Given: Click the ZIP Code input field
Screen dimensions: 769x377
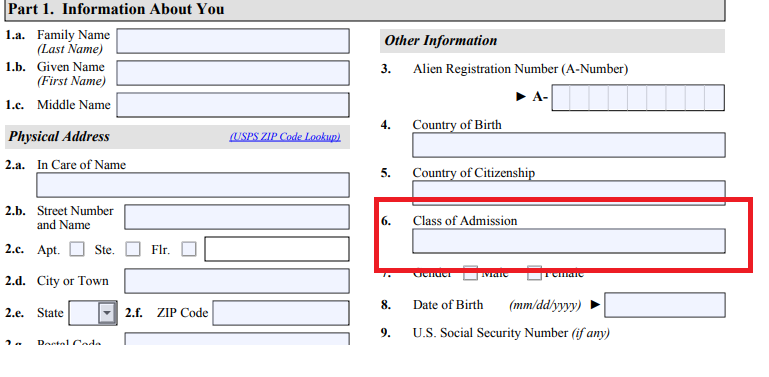Looking at the screenshot, I should click(281, 313).
